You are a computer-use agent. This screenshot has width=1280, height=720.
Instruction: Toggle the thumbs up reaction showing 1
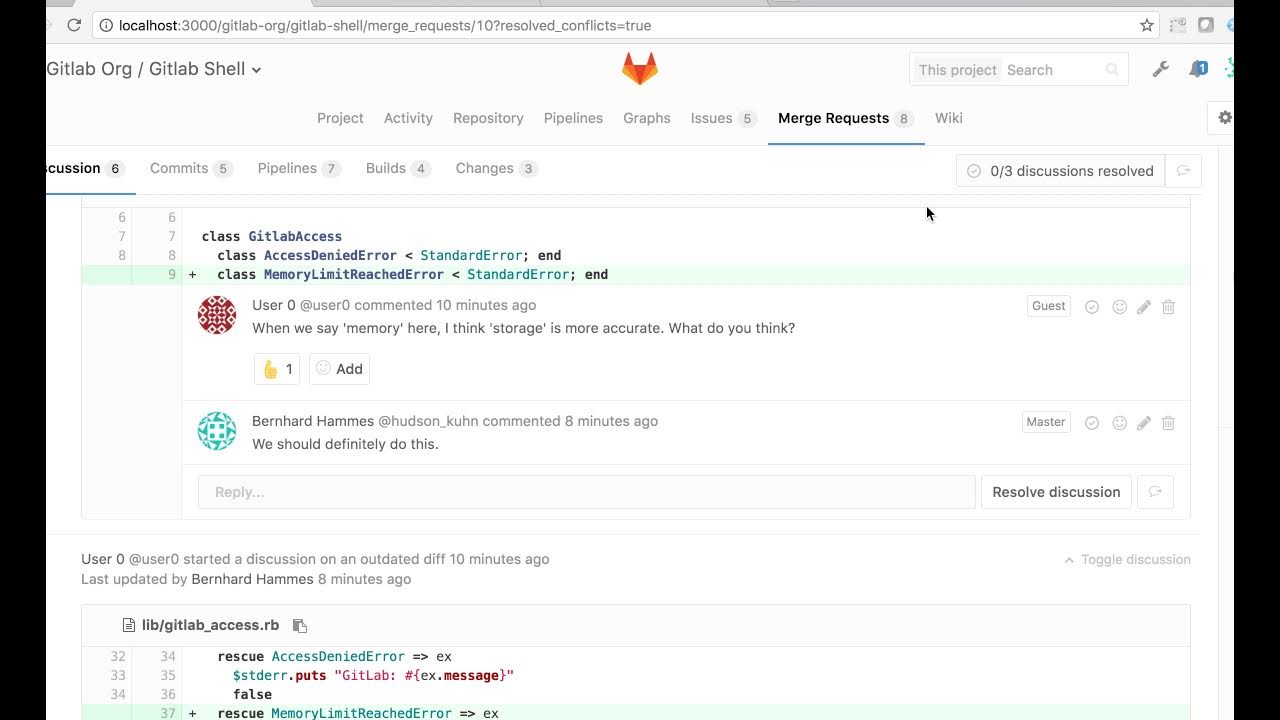[277, 369]
